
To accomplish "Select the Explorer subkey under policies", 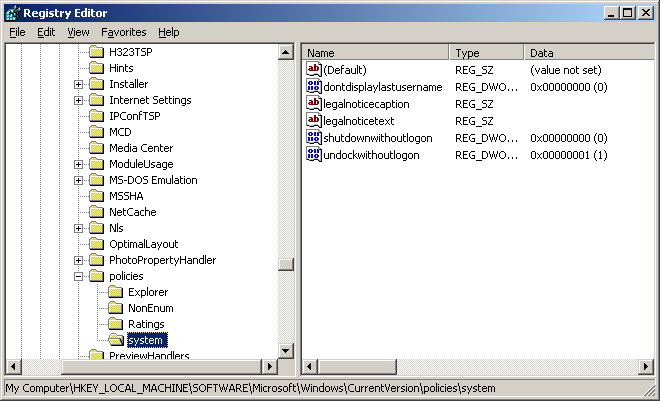I will pos(148,292).
